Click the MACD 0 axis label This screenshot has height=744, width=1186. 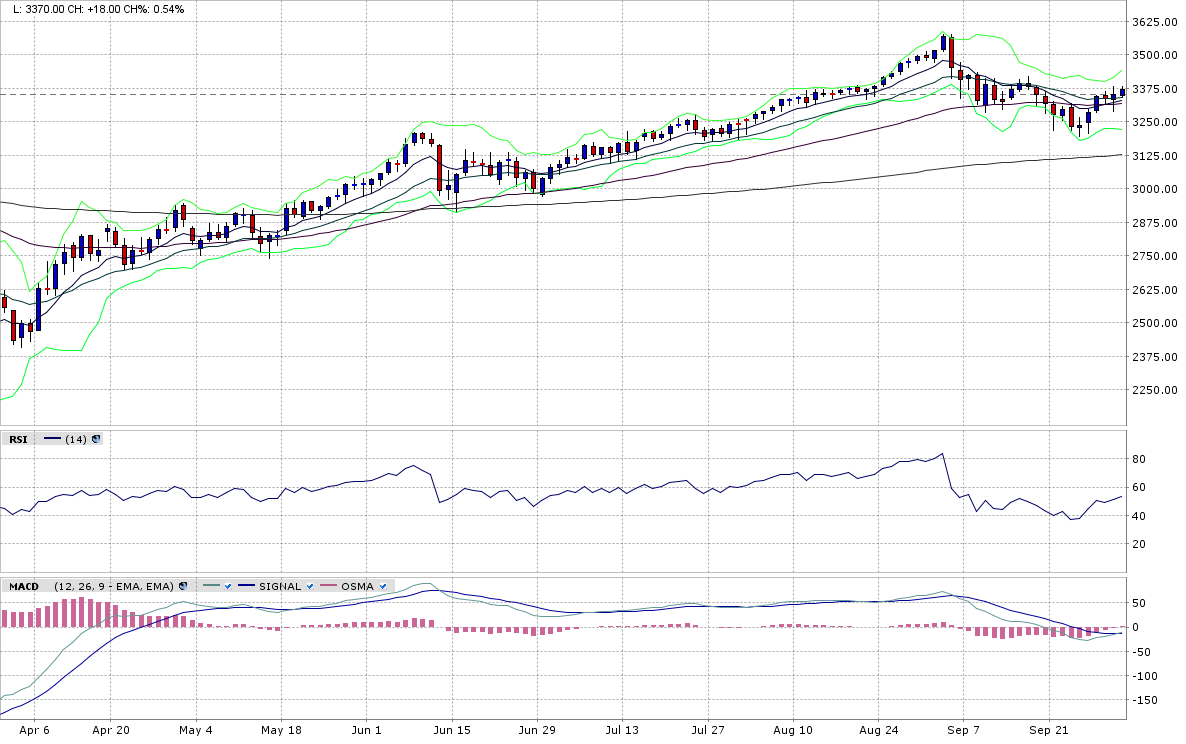point(1135,628)
